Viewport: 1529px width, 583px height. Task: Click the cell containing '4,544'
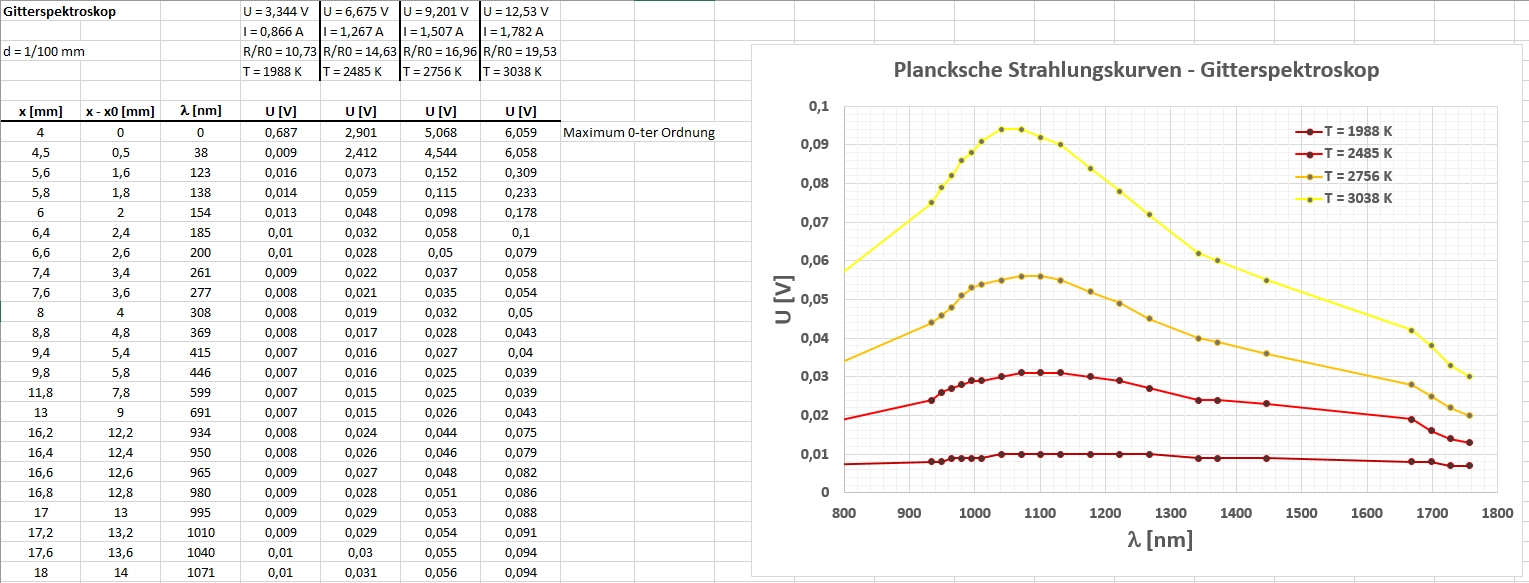(440, 152)
